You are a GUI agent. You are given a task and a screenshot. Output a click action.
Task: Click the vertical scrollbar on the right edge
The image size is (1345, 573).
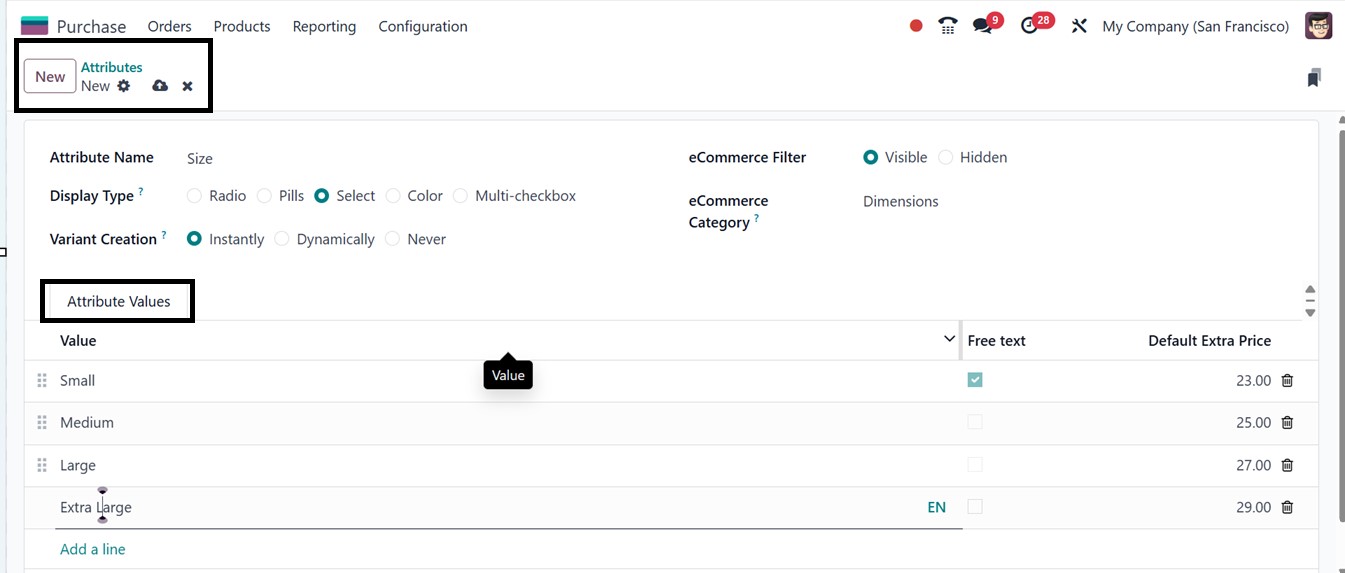(x=1339, y=330)
